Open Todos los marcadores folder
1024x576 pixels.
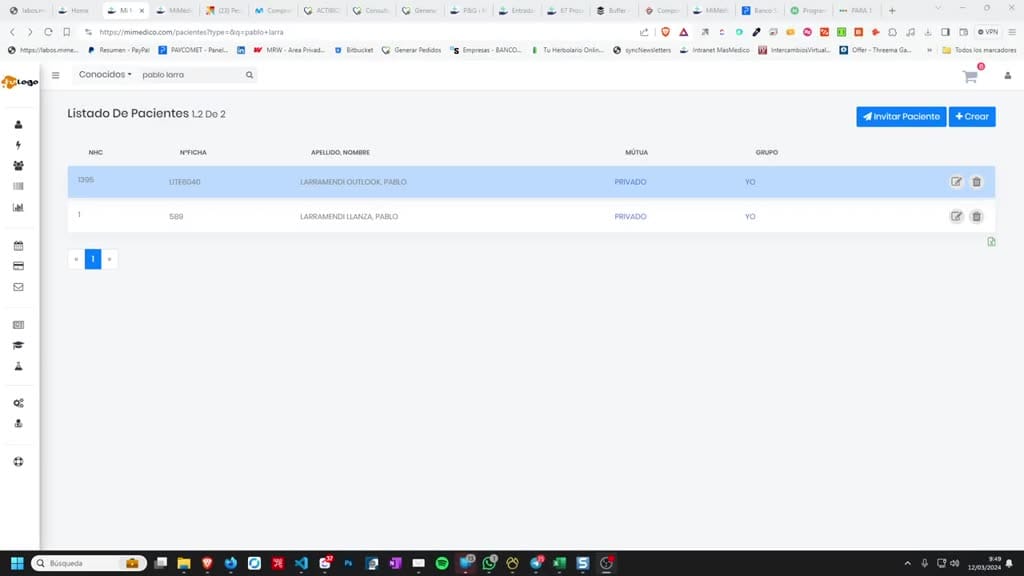click(x=979, y=50)
